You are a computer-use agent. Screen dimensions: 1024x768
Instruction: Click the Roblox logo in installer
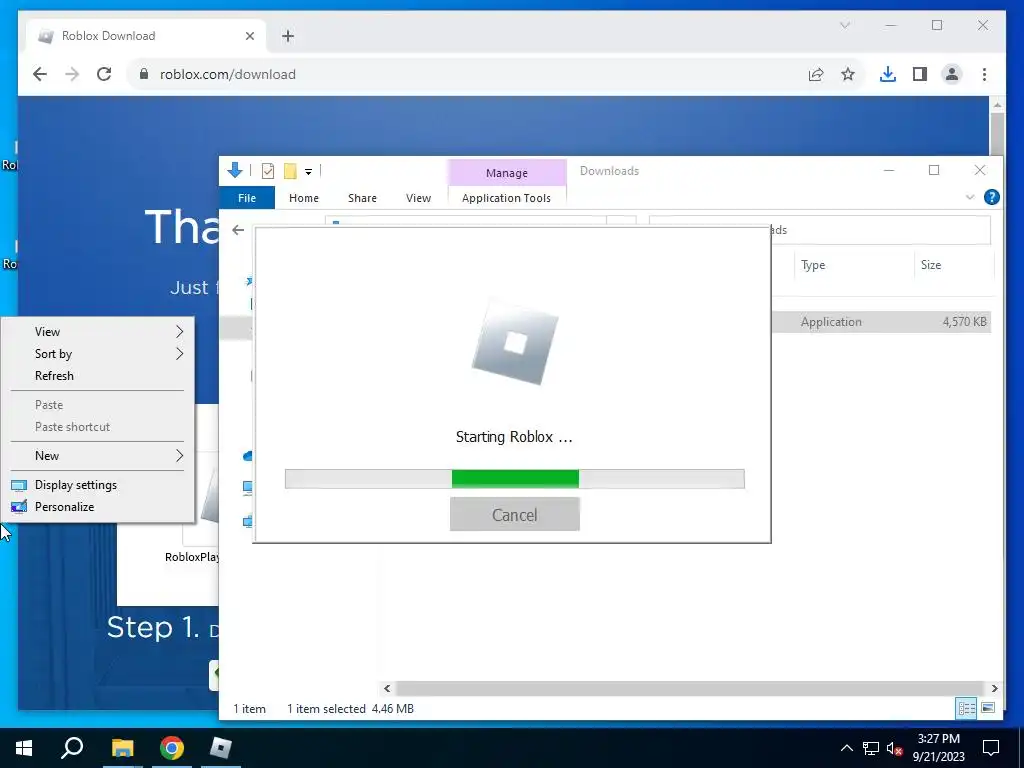[515, 343]
